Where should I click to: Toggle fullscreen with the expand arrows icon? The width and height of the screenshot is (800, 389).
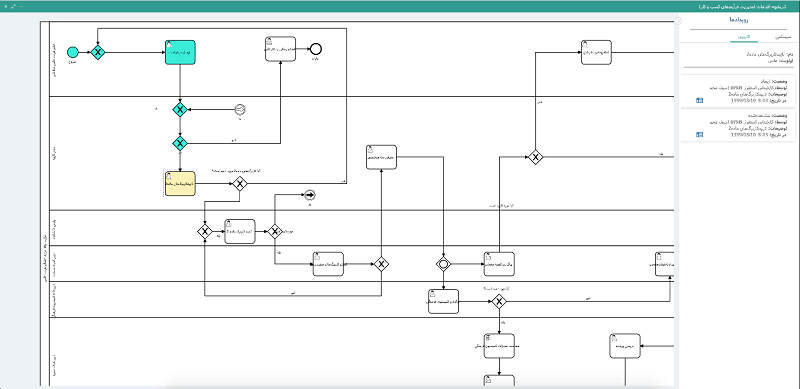pos(13,6)
